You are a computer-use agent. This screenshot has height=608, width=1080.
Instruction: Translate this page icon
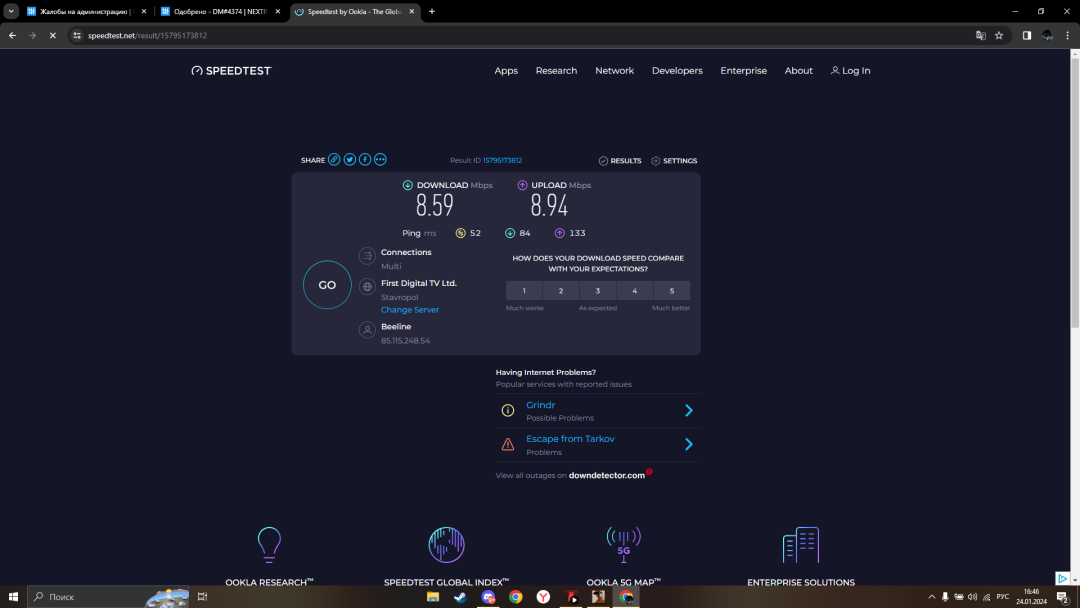pos(980,35)
